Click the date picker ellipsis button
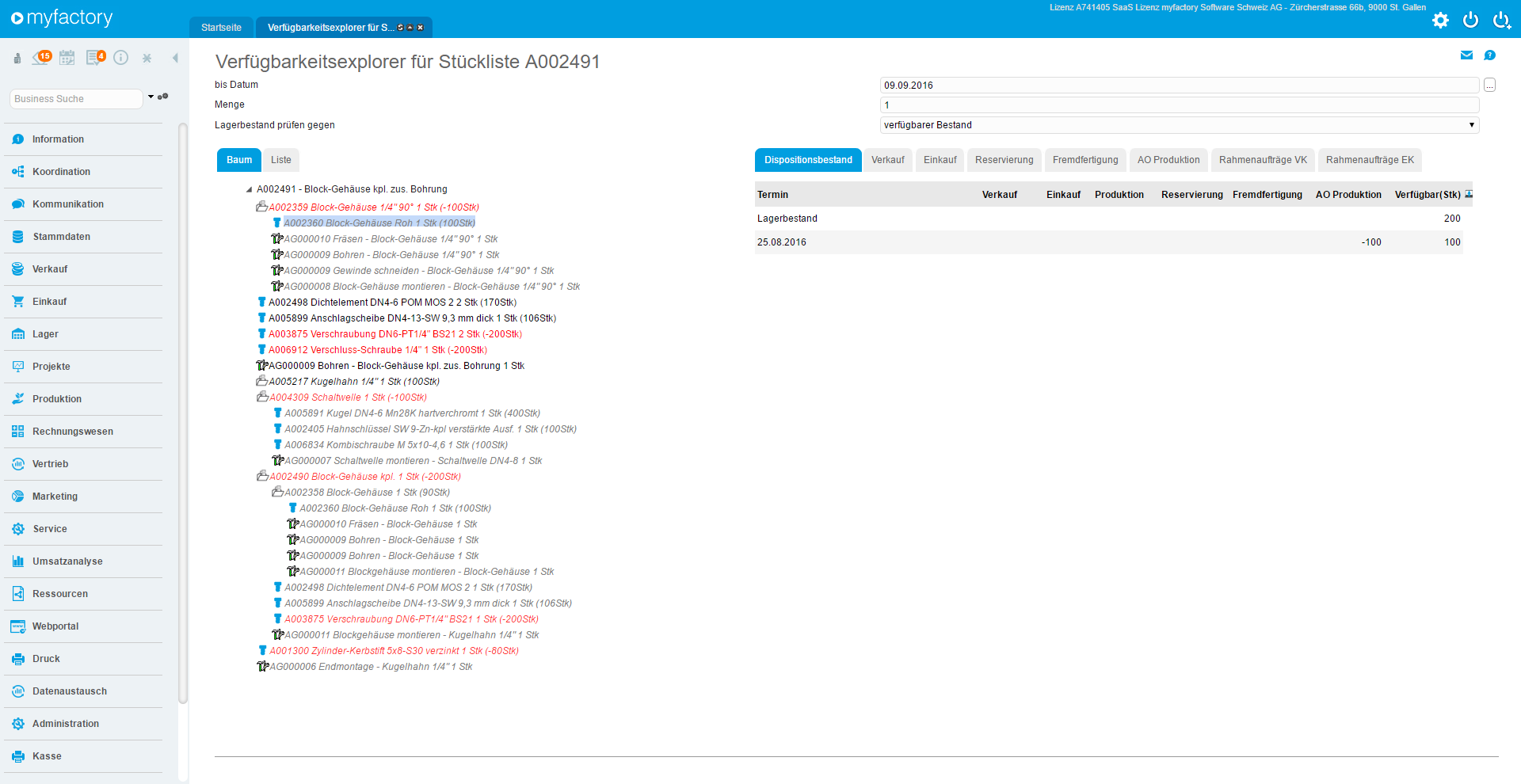This screenshot has height=784, width=1521. [x=1489, y=86]
